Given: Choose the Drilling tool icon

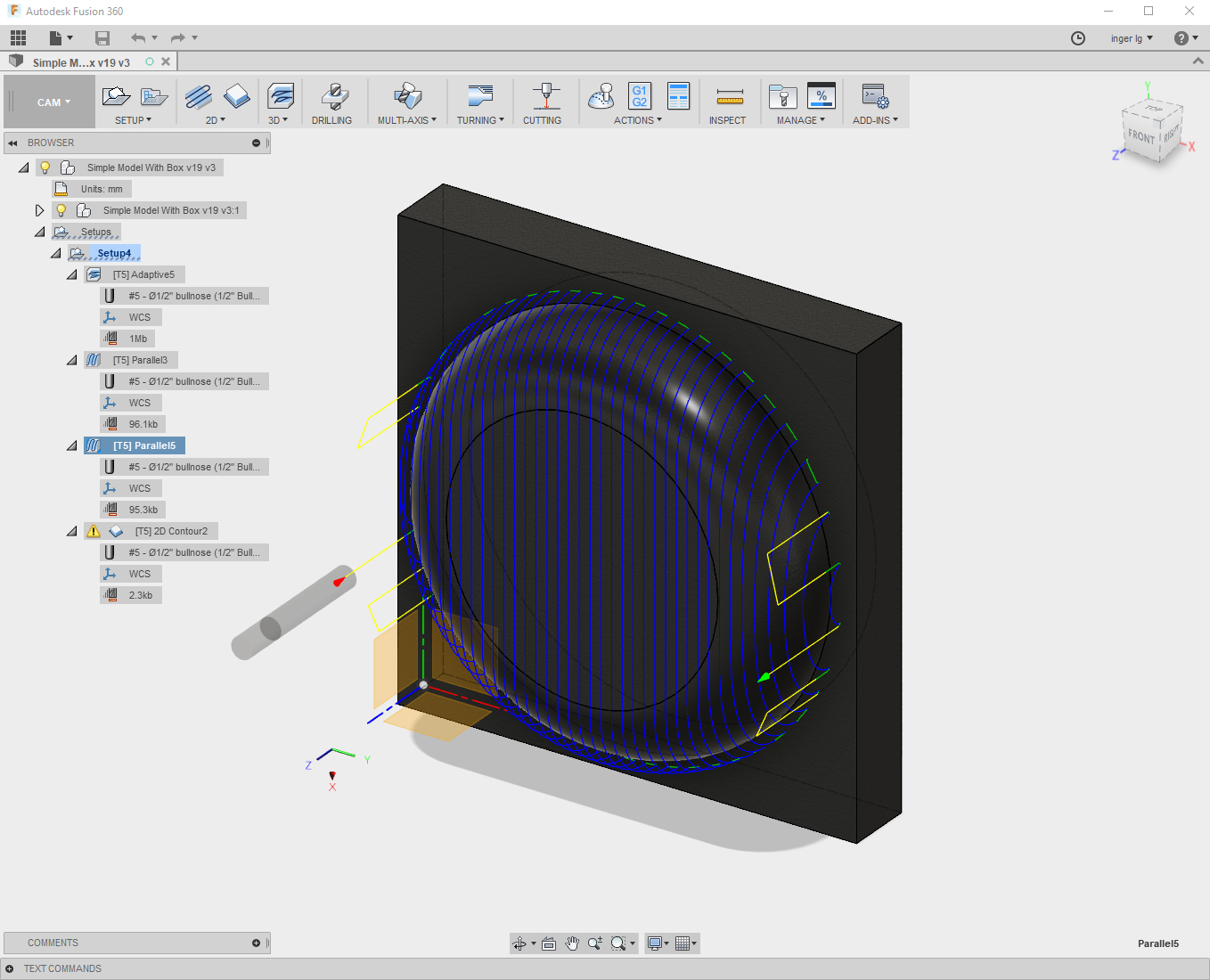Looking at the screenshot, I should tap(334, 95).
